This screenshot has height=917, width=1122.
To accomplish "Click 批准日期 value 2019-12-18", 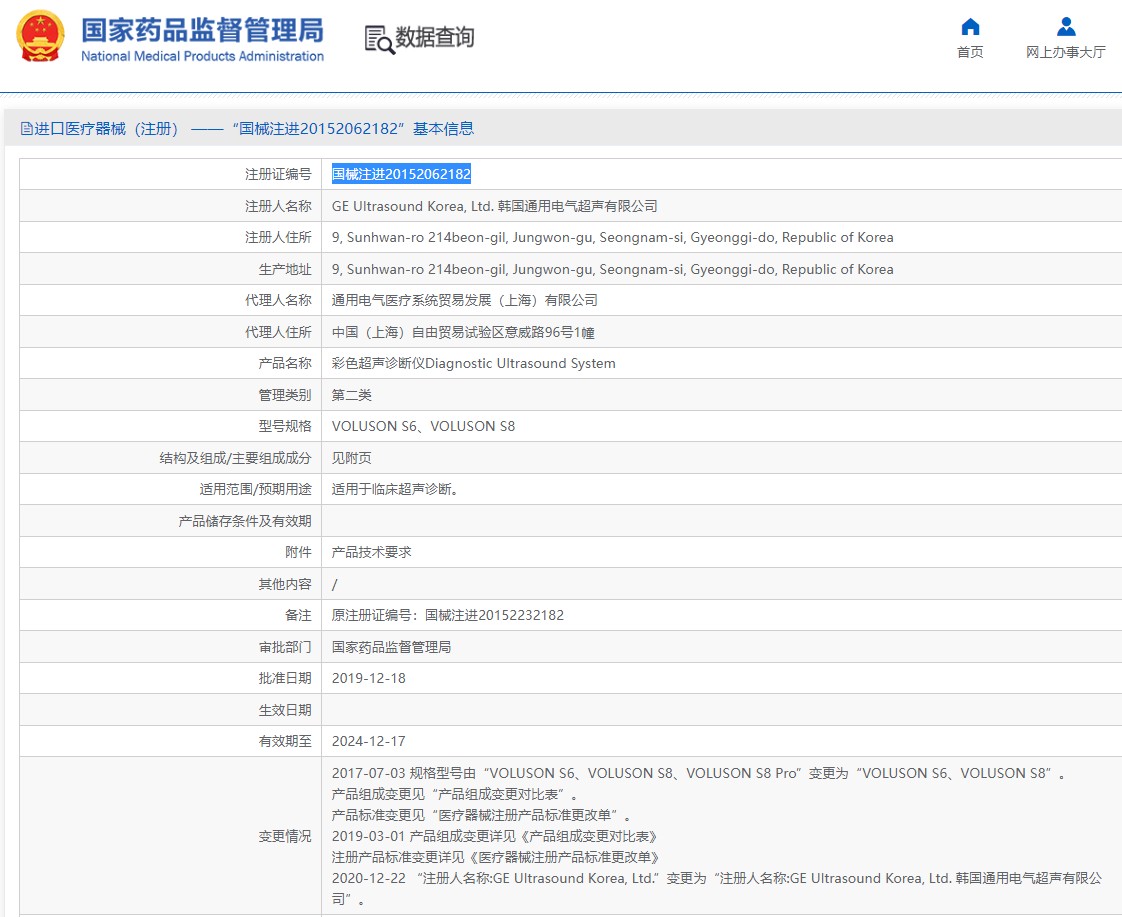I will (x=369, y=678).
